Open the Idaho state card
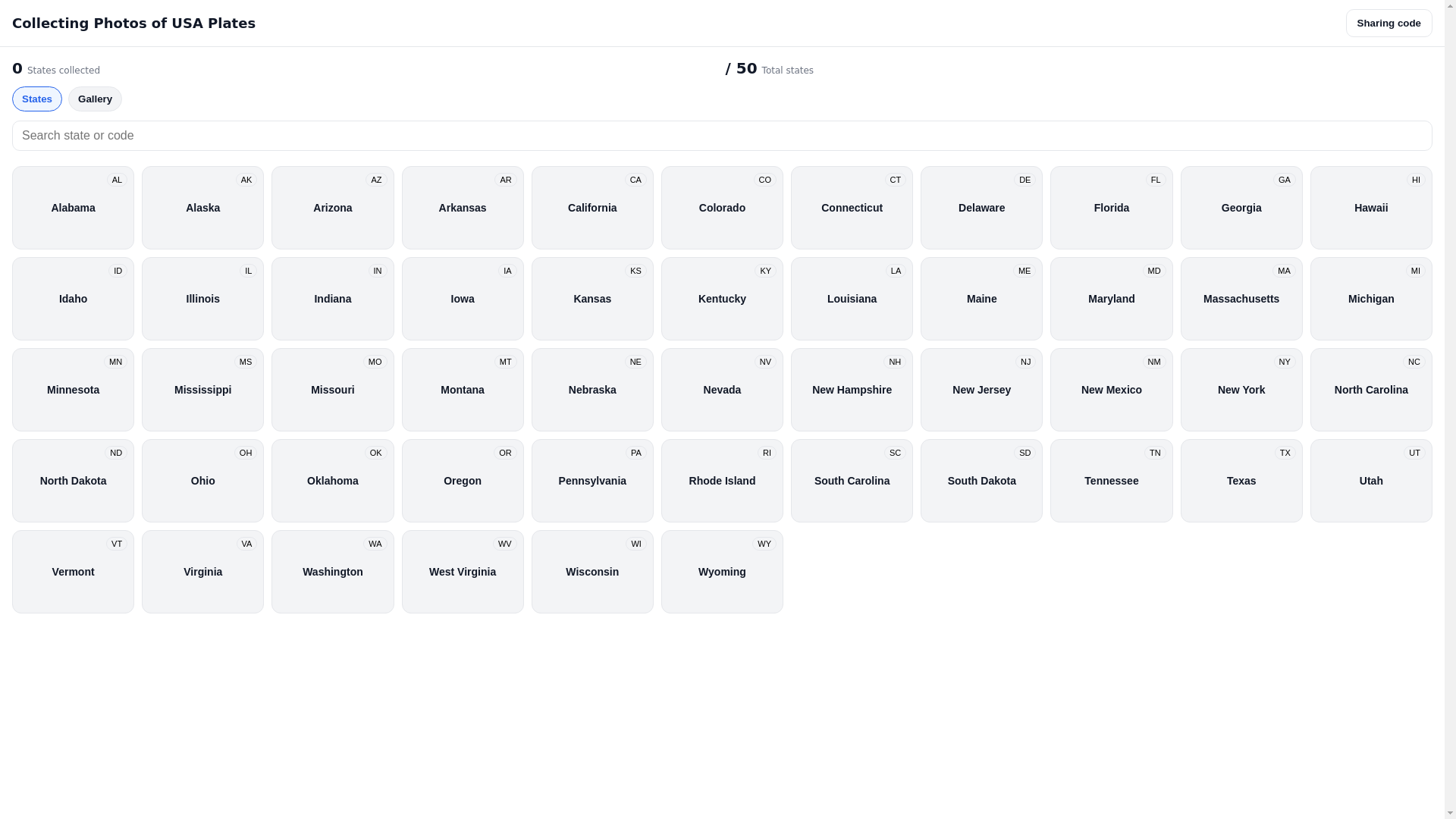Viewport: 1456px width, 819px height. 73,299
